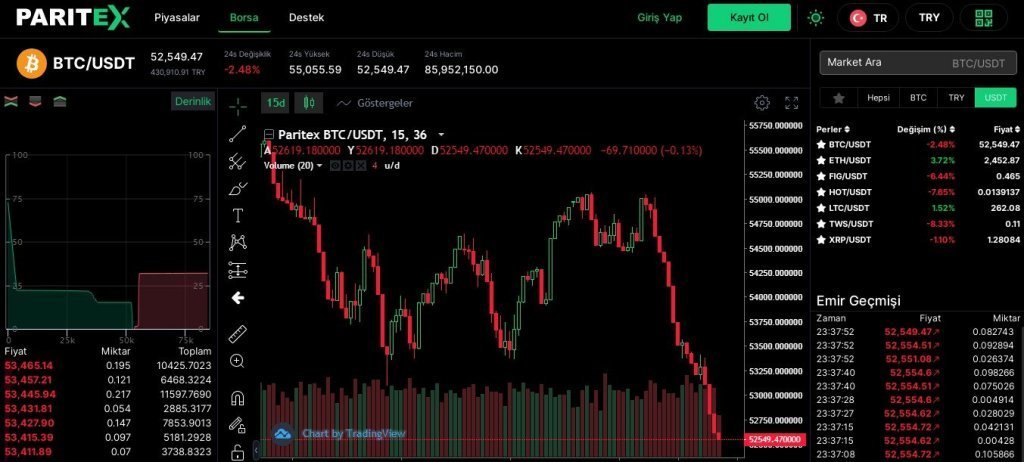Click the 53,411.89 sell order price
This screenshot has height=462, width=1024.
click(28, 452)
